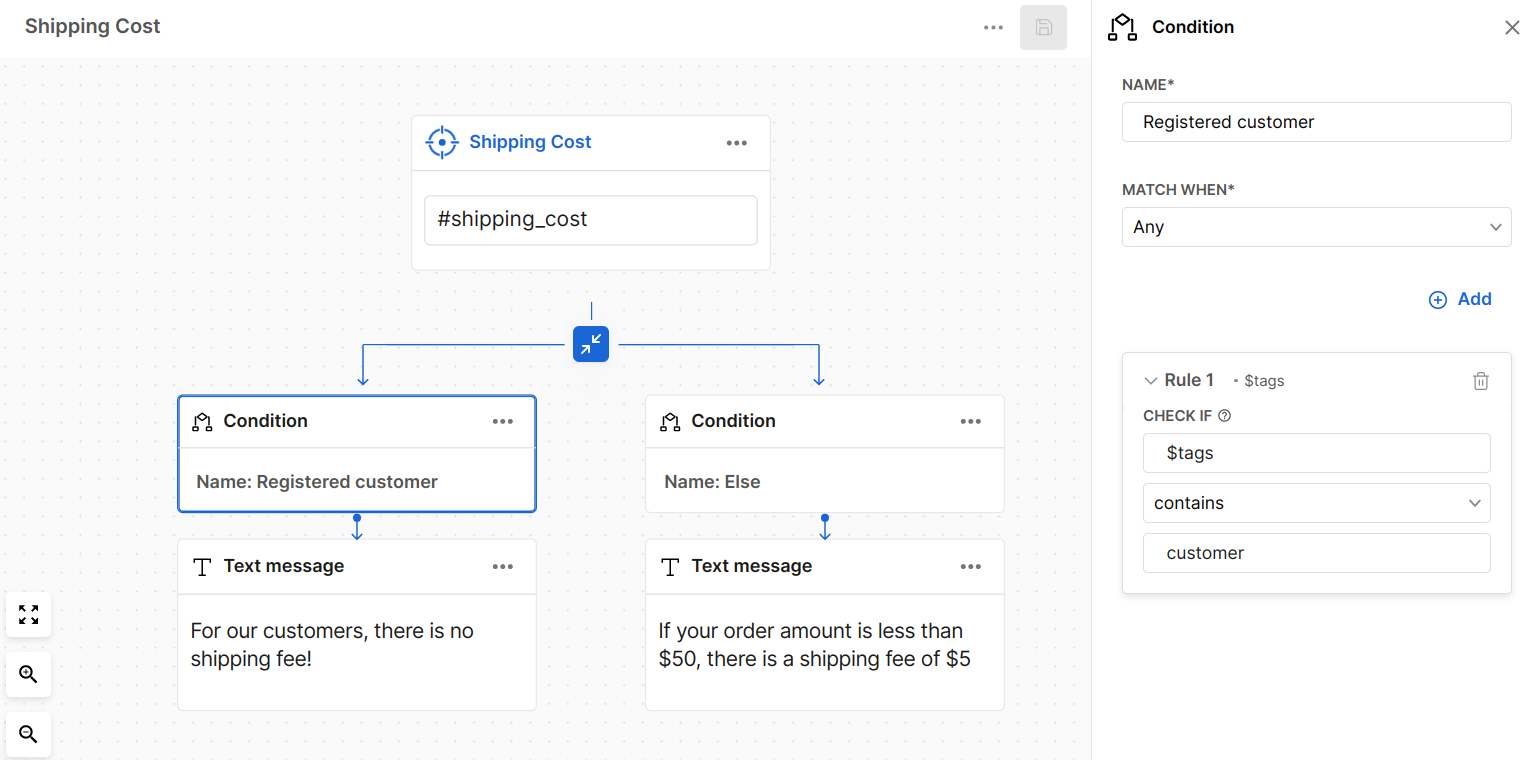The width and height of the screenshot is (1529, 760).
Task: Collapse the Rule 1 section chevron
Action: 1150,381
